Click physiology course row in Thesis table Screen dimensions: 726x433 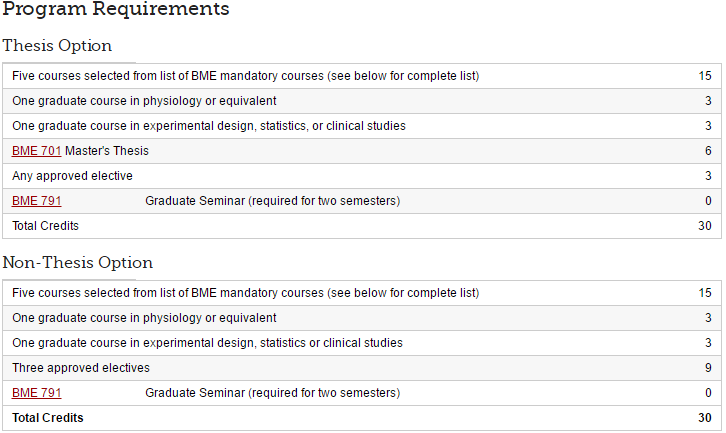point(144,101)
